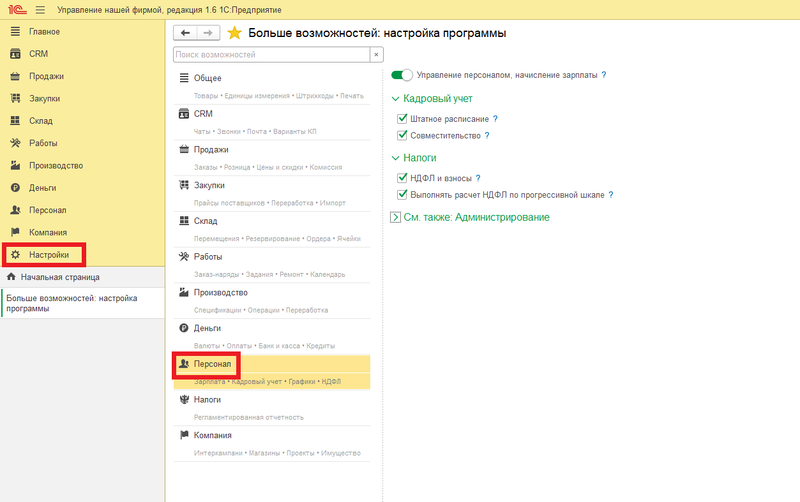Image resolution: width=800 pixels, height=502 pixels.
Task: Open help for Совместительство
Action: tap(487, 135)
